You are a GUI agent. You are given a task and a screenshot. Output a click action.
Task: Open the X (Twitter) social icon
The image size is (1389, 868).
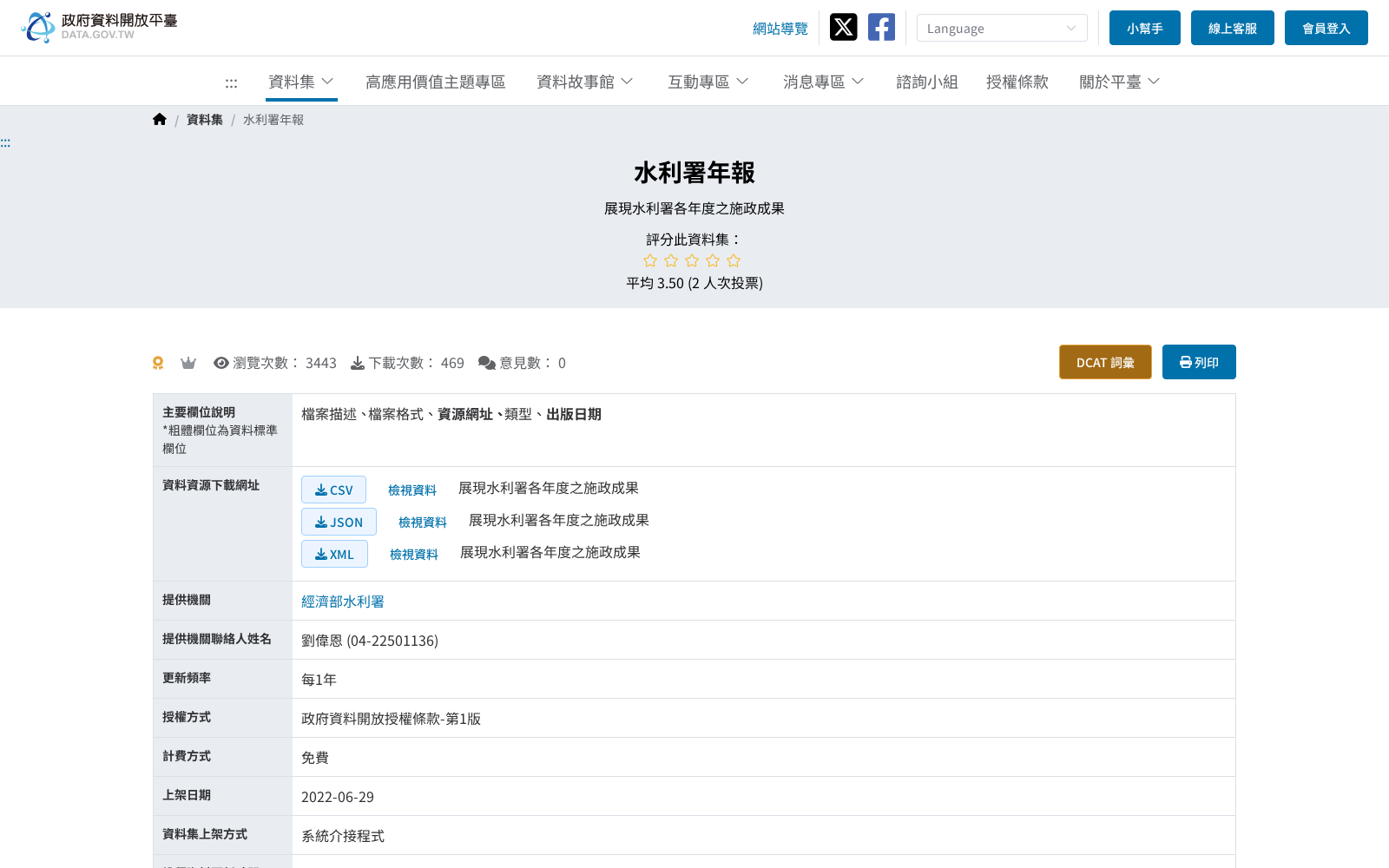pos(843,27)
